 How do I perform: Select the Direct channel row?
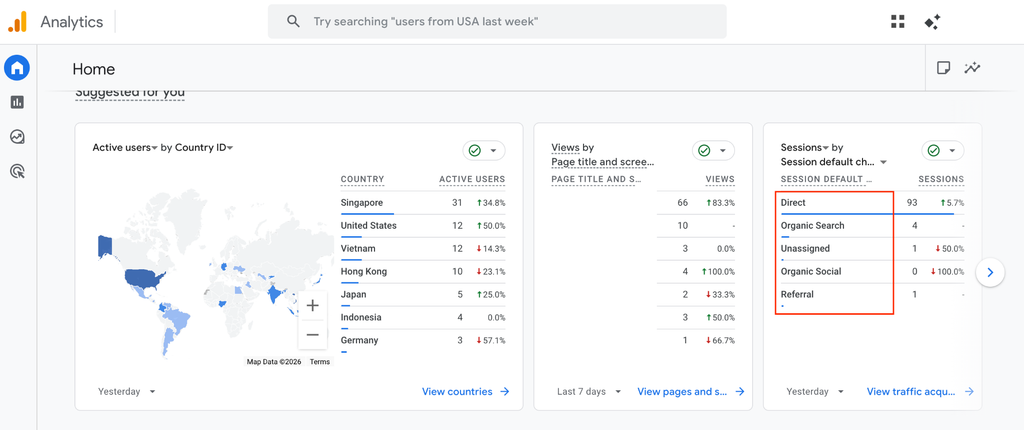872,203
